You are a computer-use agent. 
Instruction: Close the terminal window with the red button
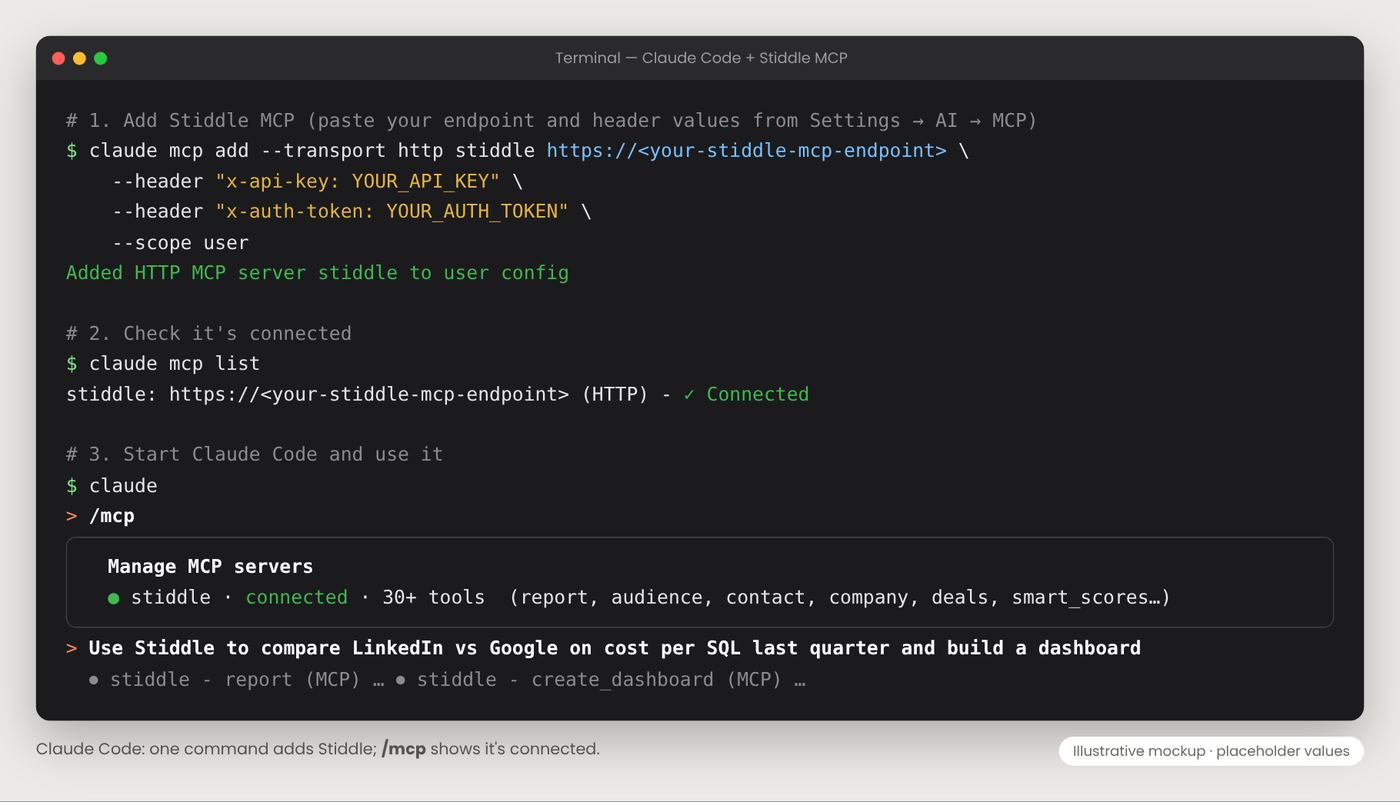click(x=58, y=58)
